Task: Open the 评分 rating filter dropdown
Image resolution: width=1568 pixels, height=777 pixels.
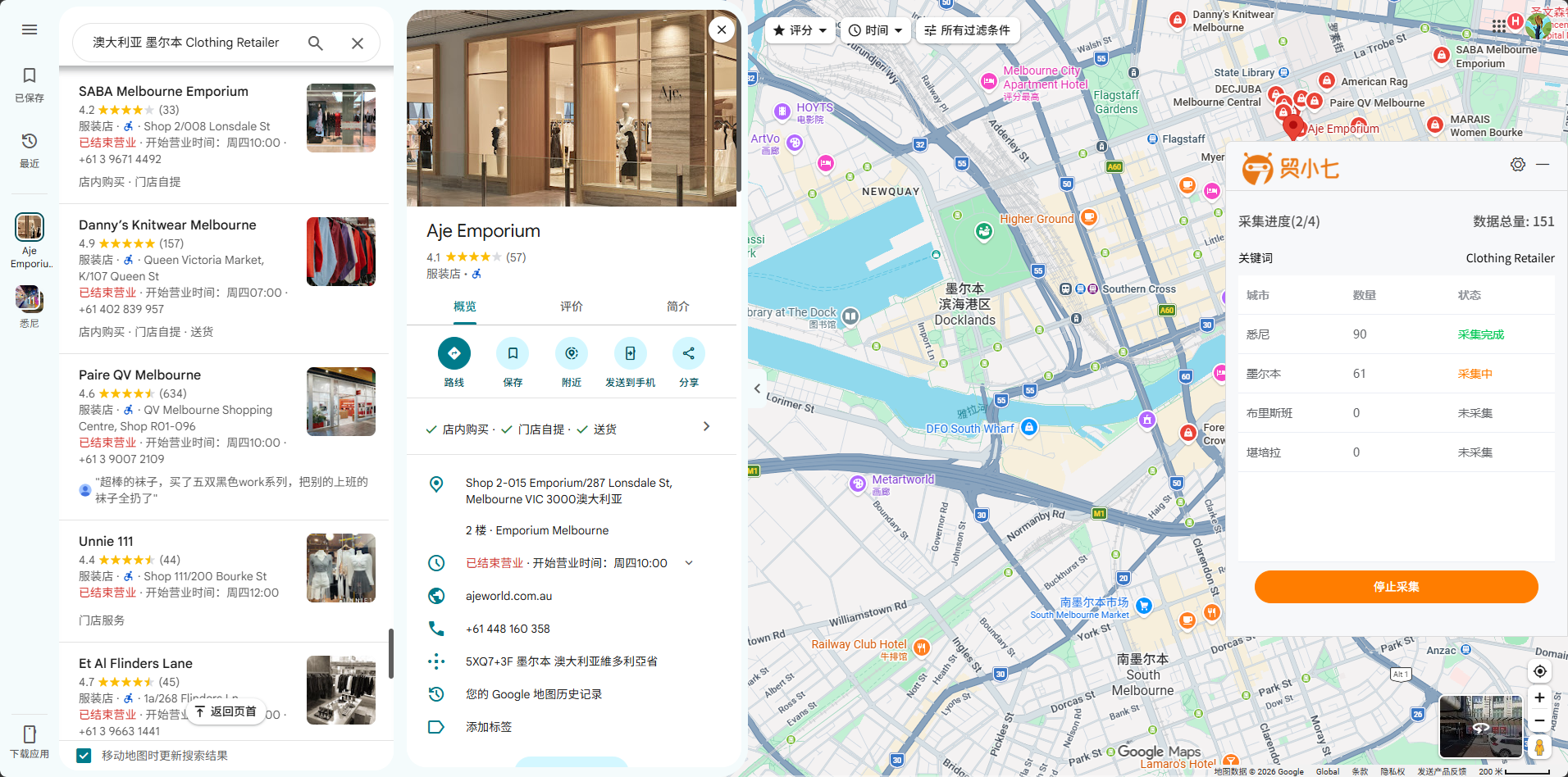Action: 800,30
